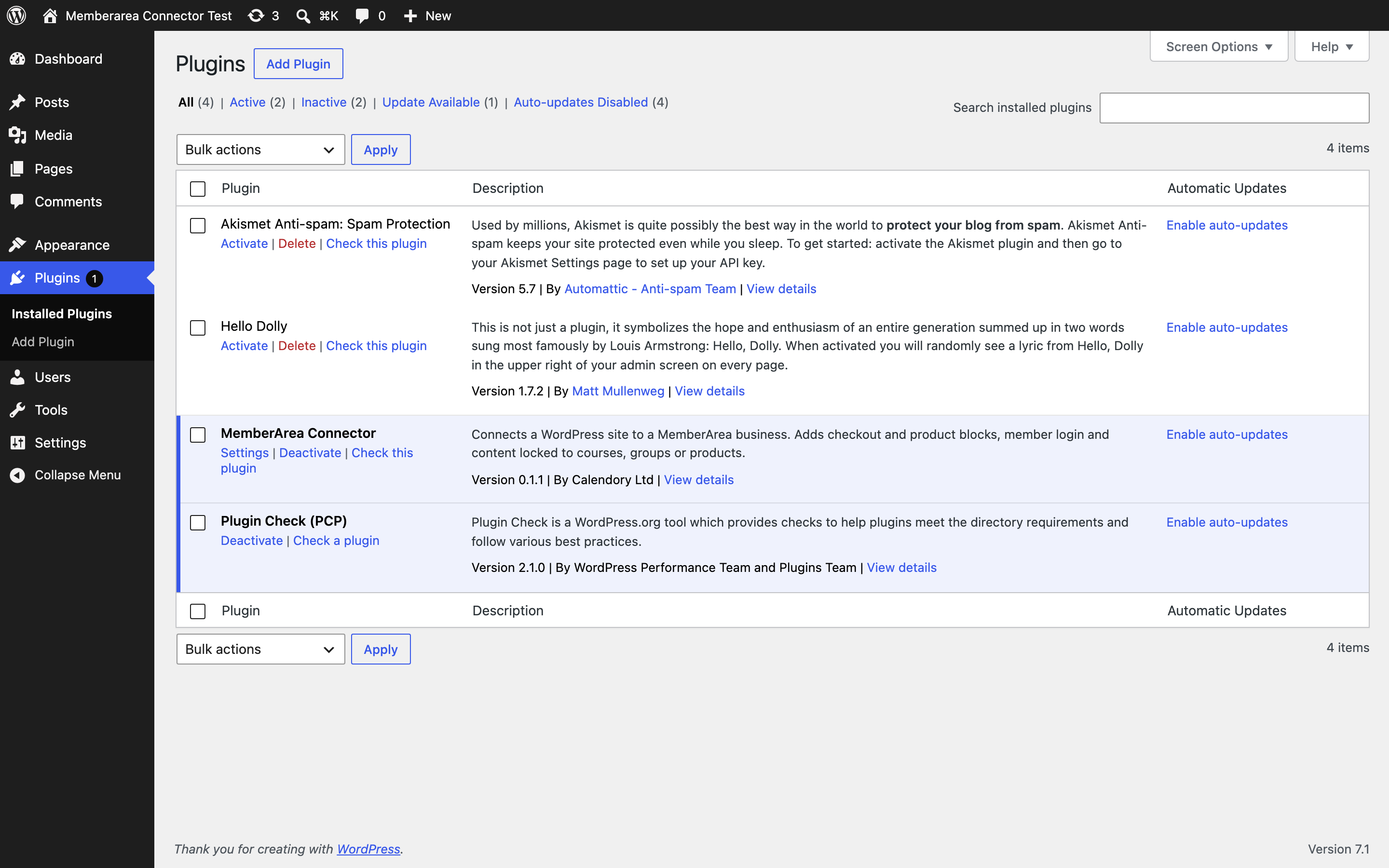Click Check a plugin link
This screenshot has height=868, width=1389.
click(x=336, y=541)
